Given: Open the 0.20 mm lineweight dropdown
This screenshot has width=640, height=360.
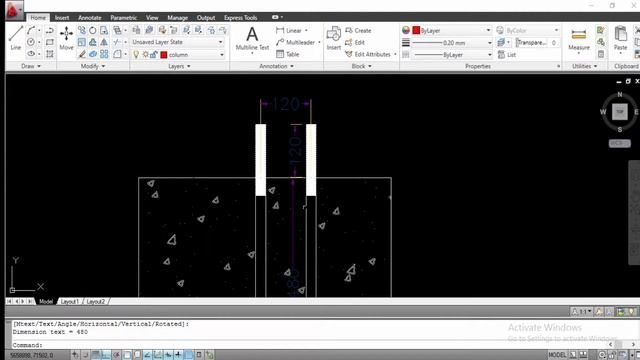Looking at the screenshot, I should (x=451, y=42).
